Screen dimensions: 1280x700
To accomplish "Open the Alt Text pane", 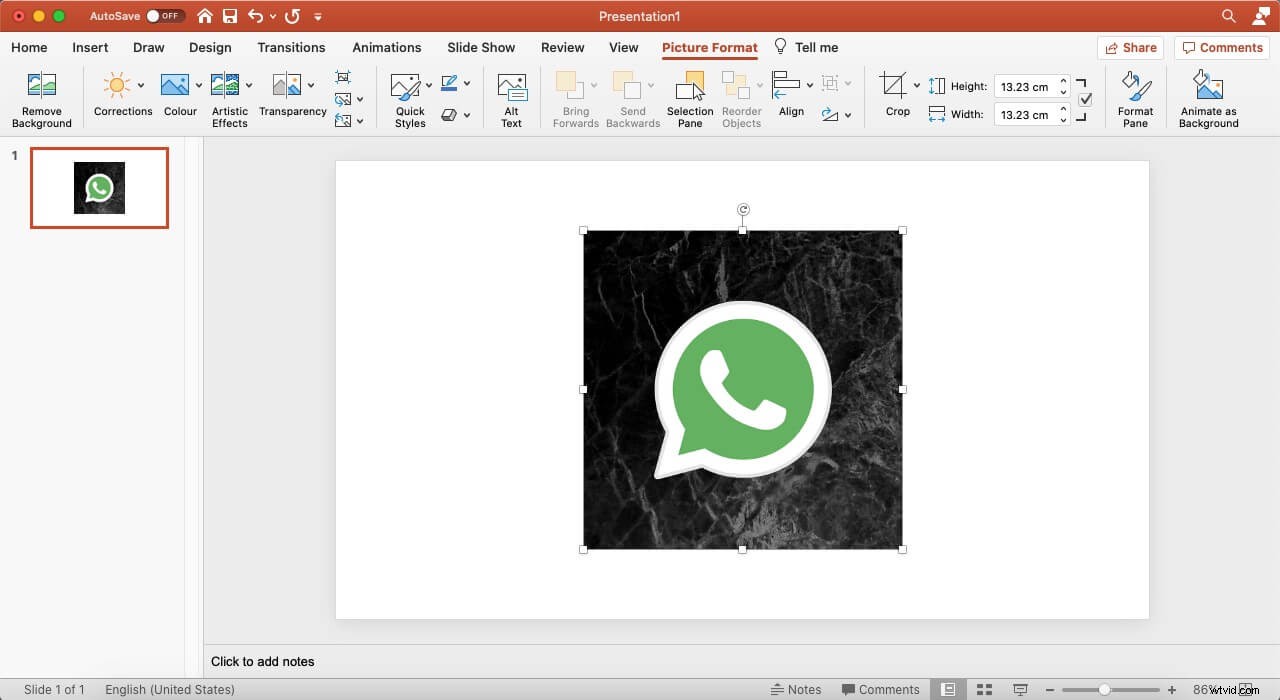I will (512, 97).
